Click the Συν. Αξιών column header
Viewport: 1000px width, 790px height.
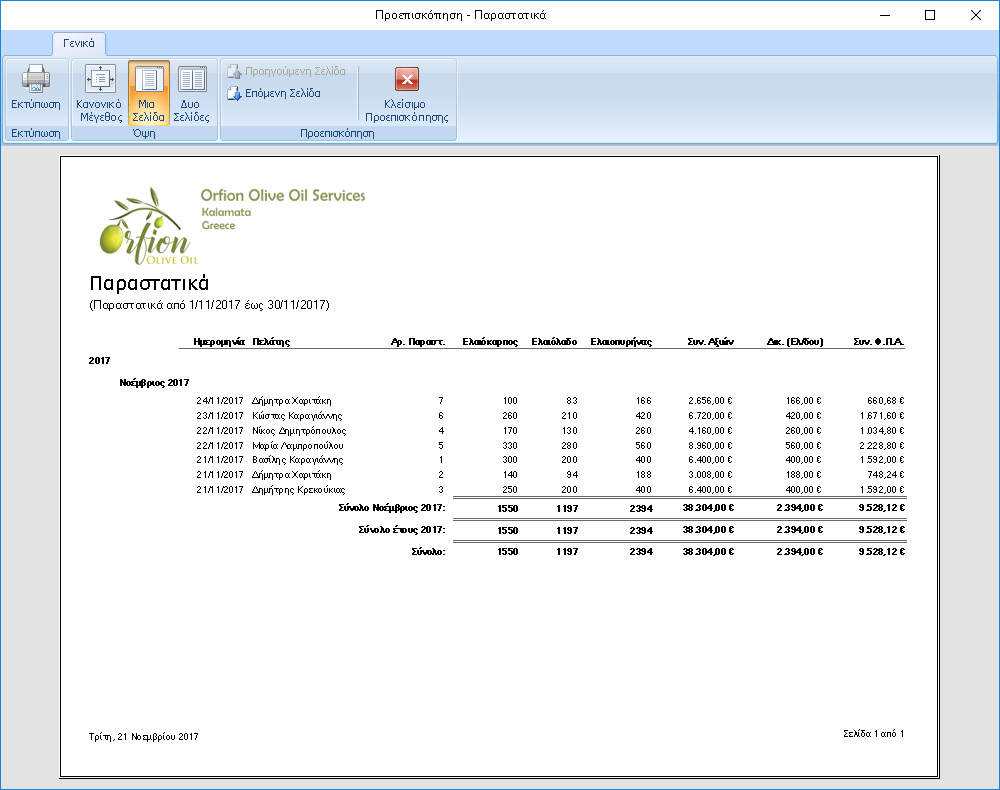pos(710,341)
